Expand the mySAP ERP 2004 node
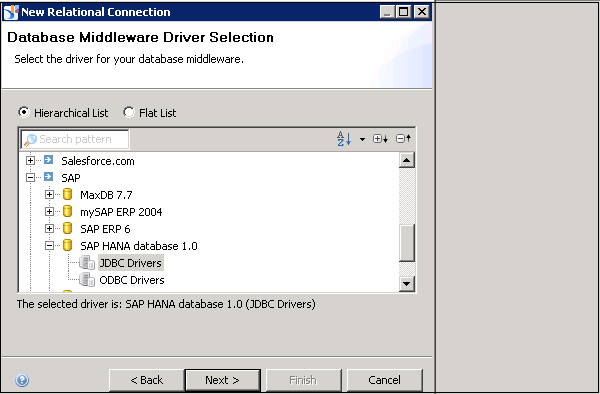The height and width of the screenshot is (394, 600). [x=49, y=211]
